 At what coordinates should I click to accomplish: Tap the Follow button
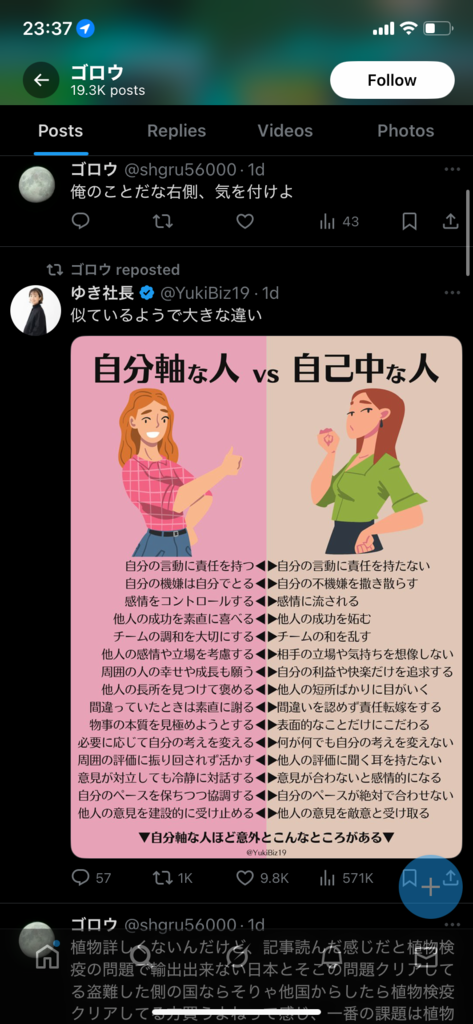[x=392, y=80]
